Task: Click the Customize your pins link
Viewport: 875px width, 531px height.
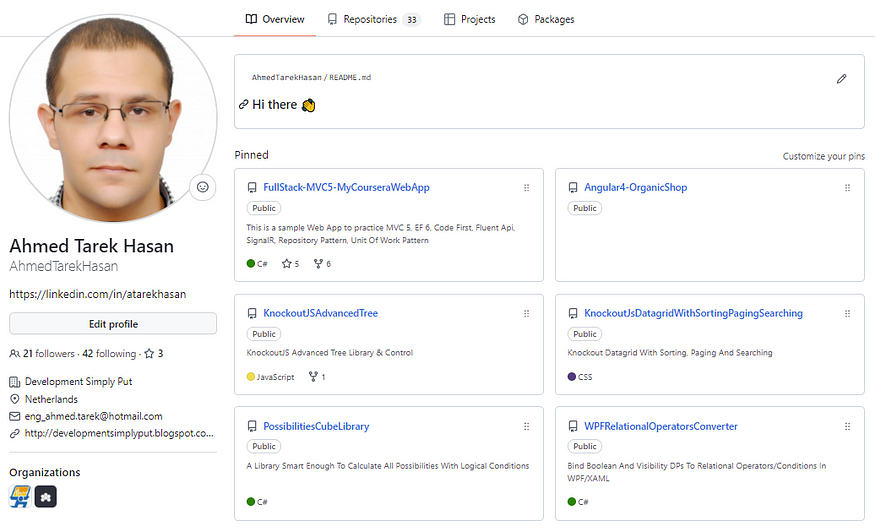Action: tap(824, 156)
